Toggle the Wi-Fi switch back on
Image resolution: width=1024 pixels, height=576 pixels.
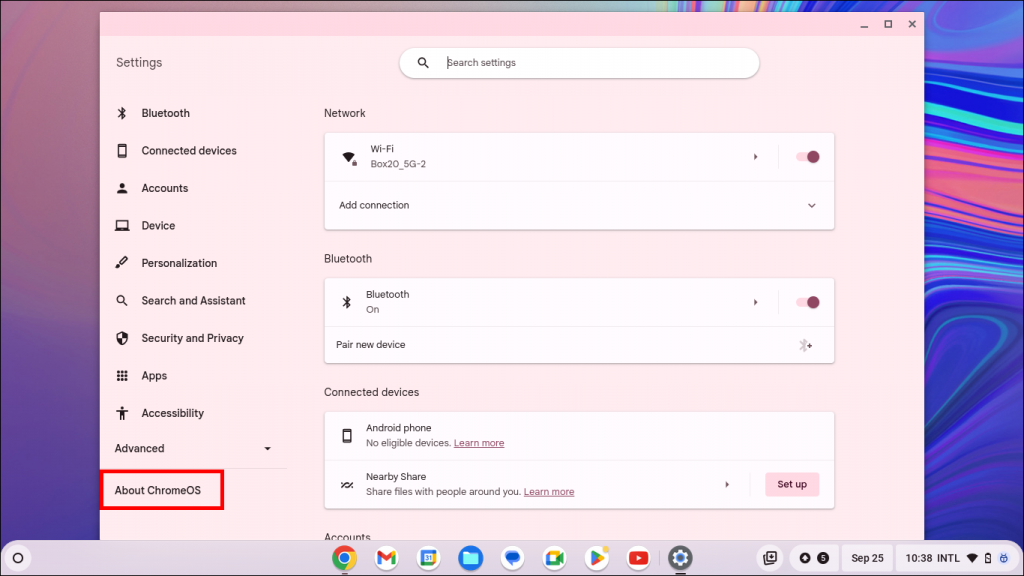point(806,156)
